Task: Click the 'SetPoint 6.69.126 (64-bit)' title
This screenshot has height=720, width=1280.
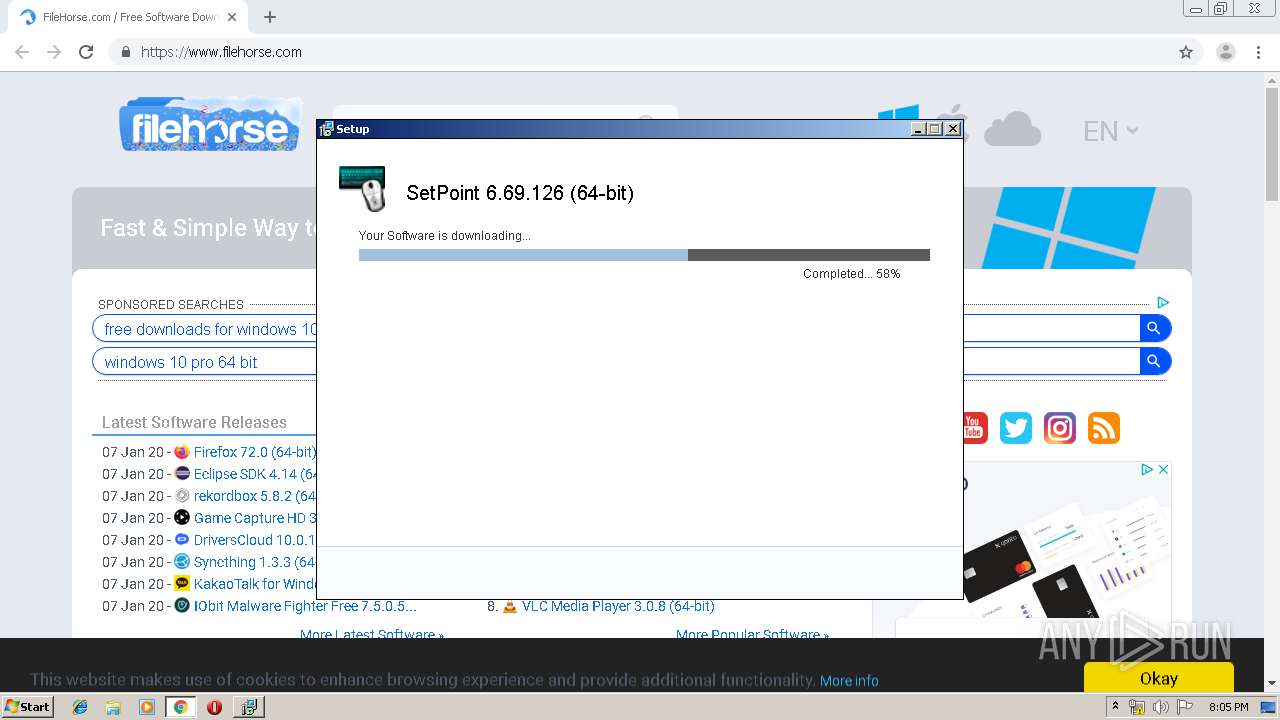Action: 520,193
